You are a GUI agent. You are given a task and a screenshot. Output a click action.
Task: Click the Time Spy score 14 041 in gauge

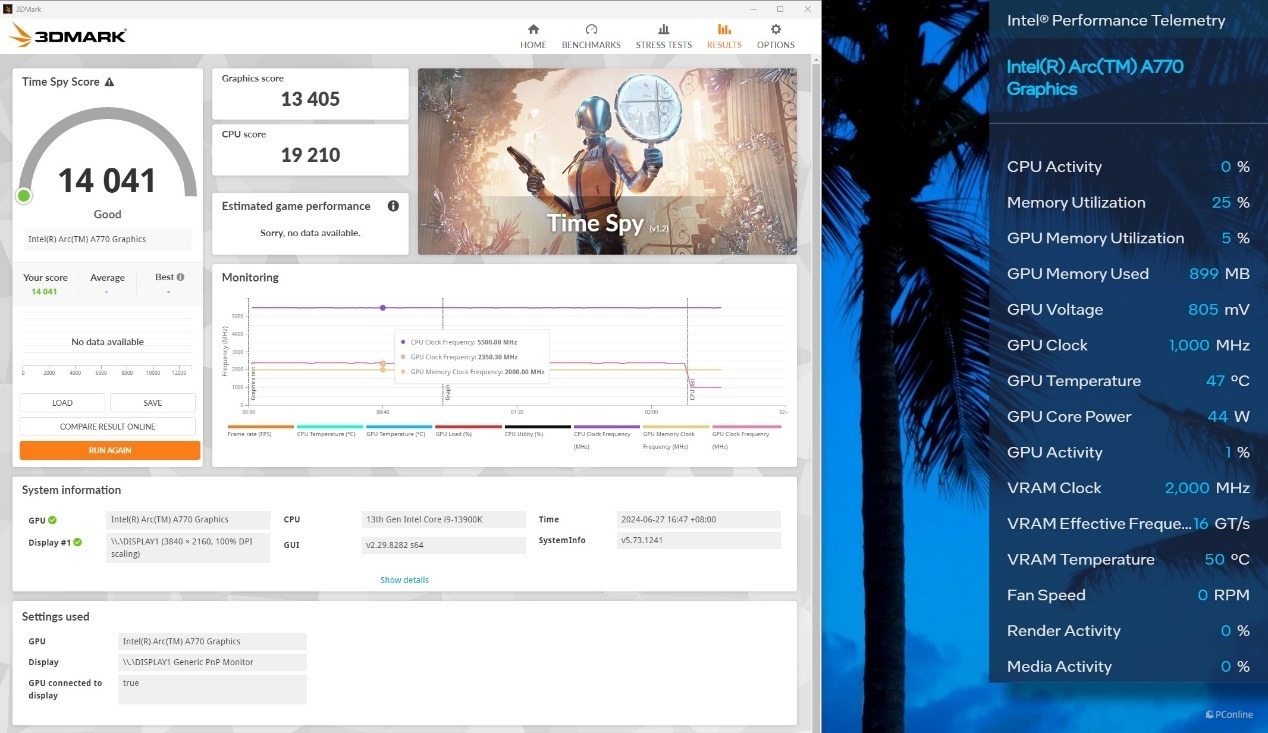(107, 181)
